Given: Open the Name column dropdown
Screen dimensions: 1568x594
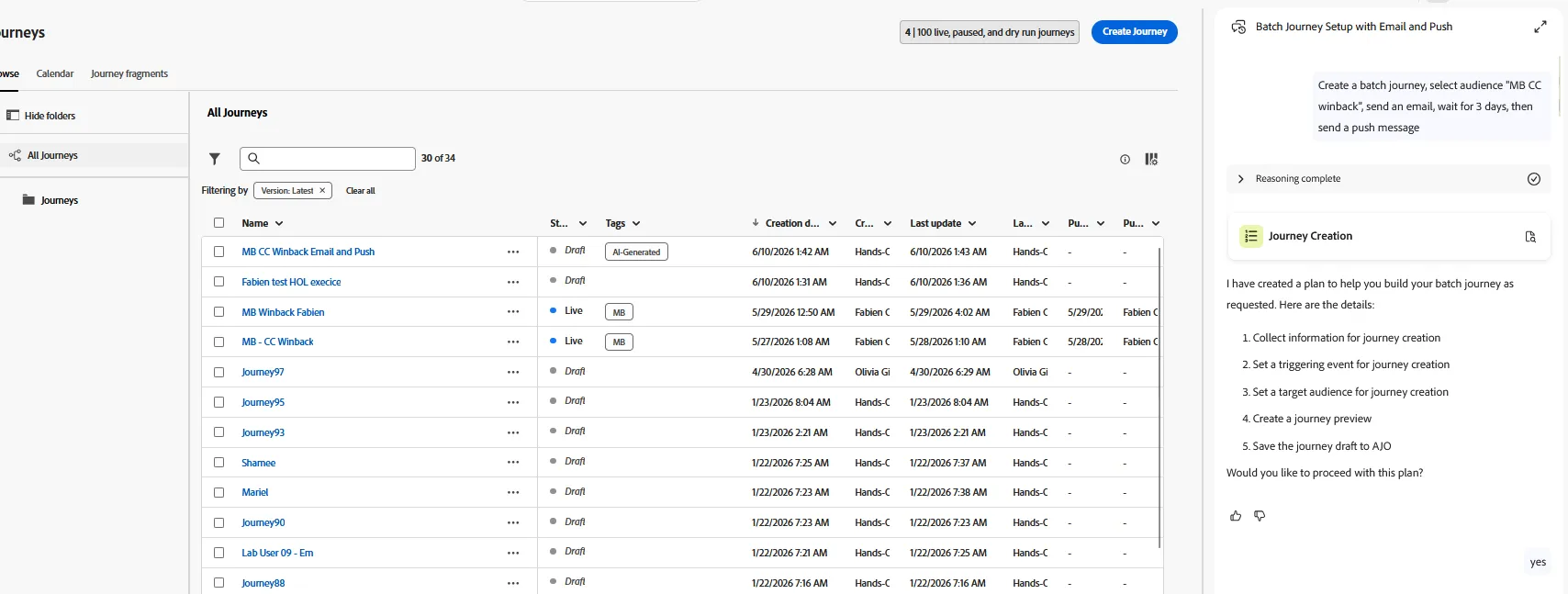Looking at the screenshot, I should coord(279,223).
